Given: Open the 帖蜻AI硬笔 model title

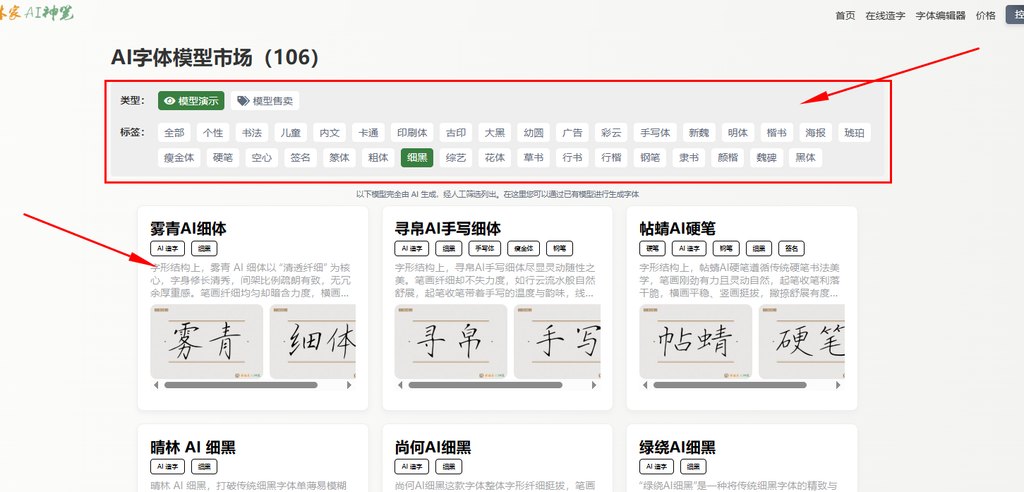Looking at the screenshot, I should pyautogui.click(x=678, y=229).
